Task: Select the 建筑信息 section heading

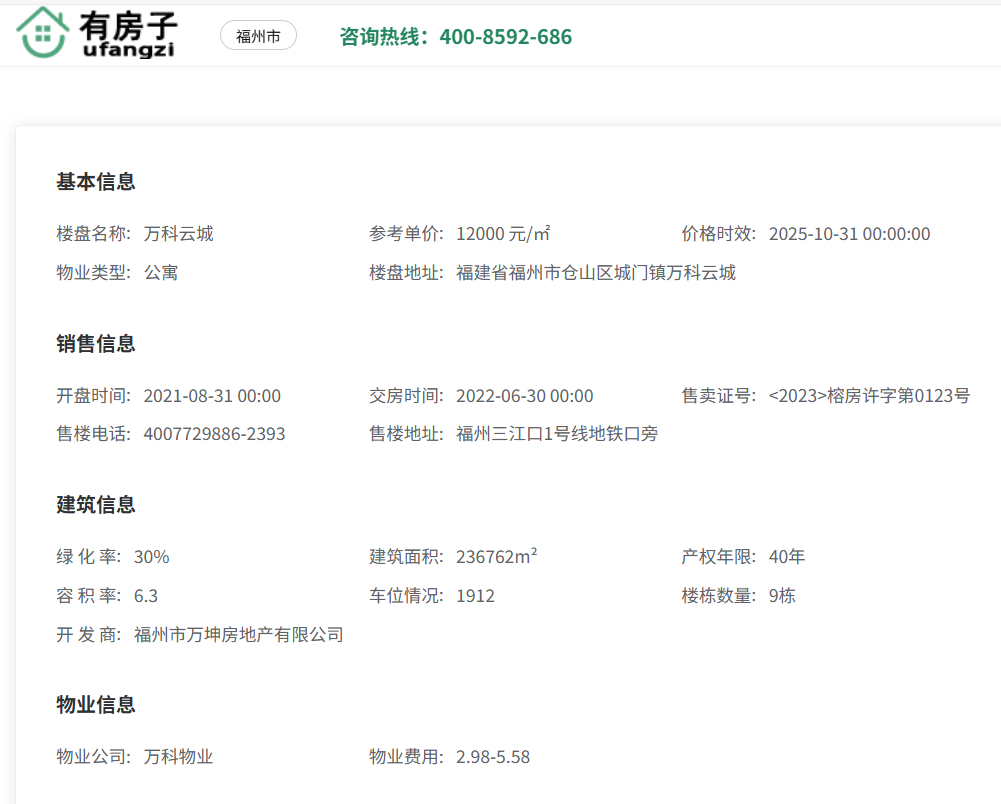Action: (96, 505)
